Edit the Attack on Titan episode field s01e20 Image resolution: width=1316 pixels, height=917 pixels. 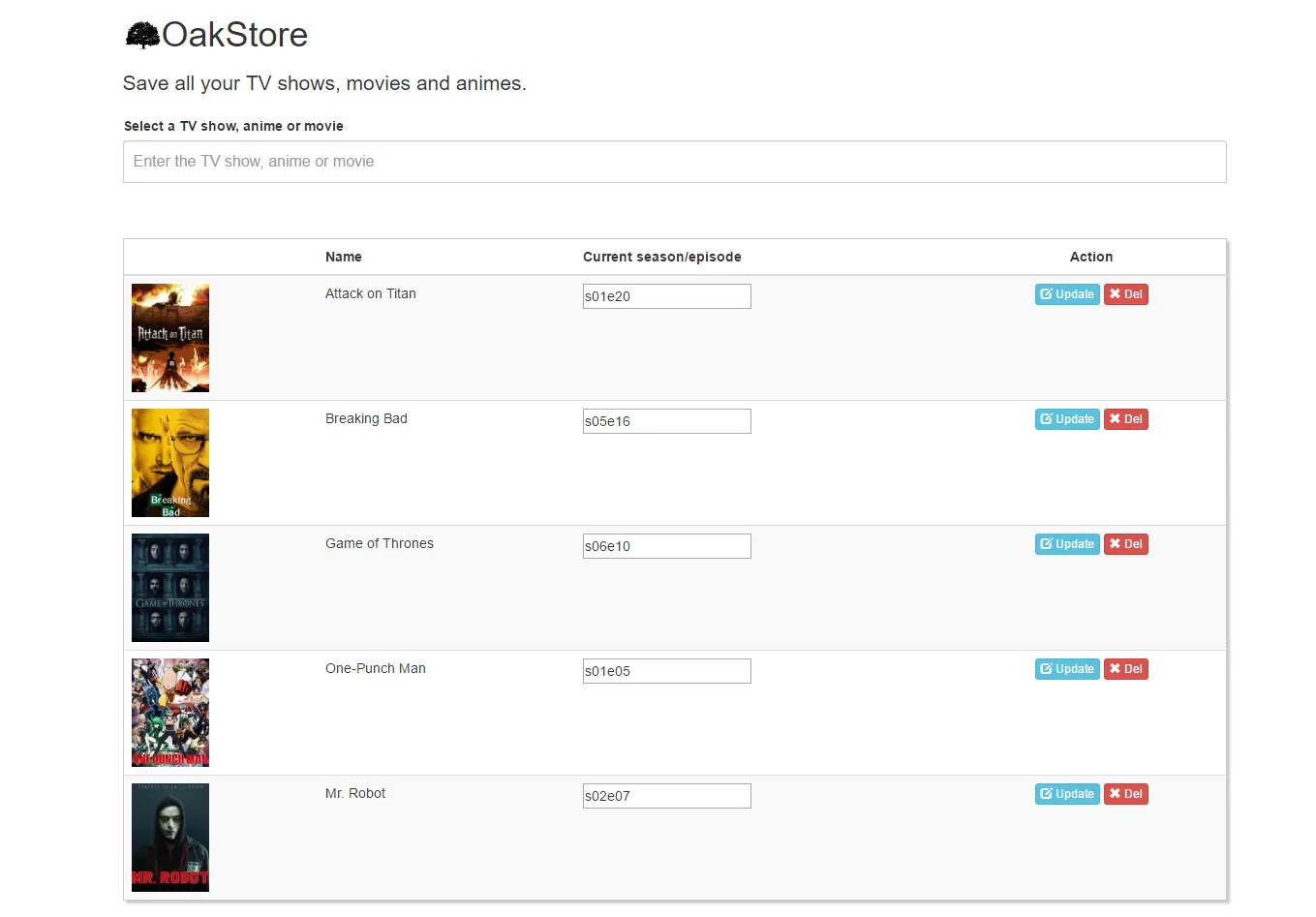click(667, 296)
